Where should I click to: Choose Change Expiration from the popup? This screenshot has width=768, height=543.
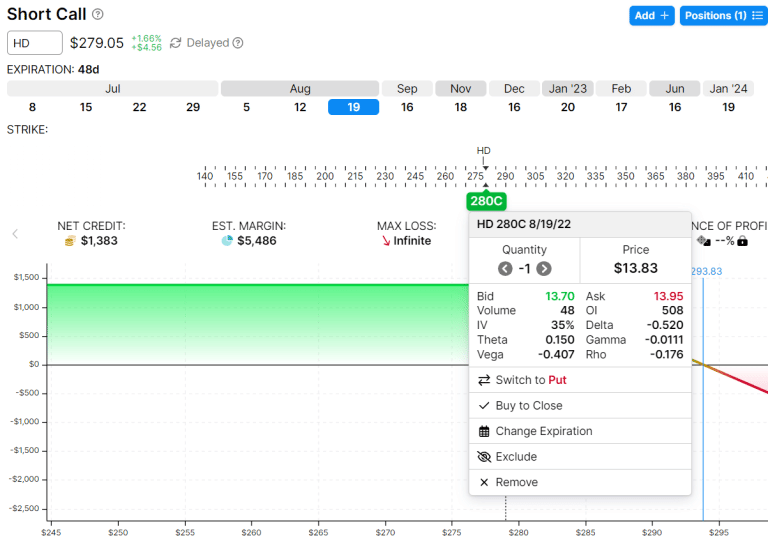(543, 431)
